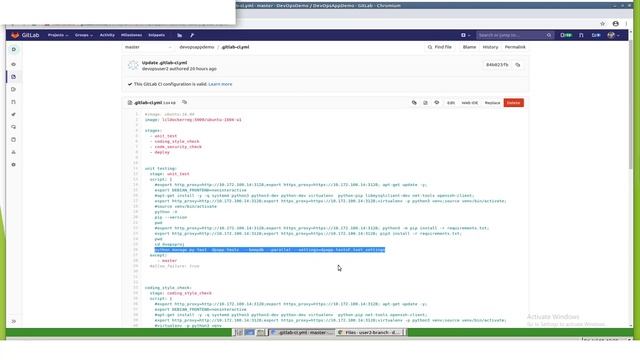Viewport: 640px width, 360px height.
Task: Click the copy source icon in file toolbar
Action: [x=414, y=103]
